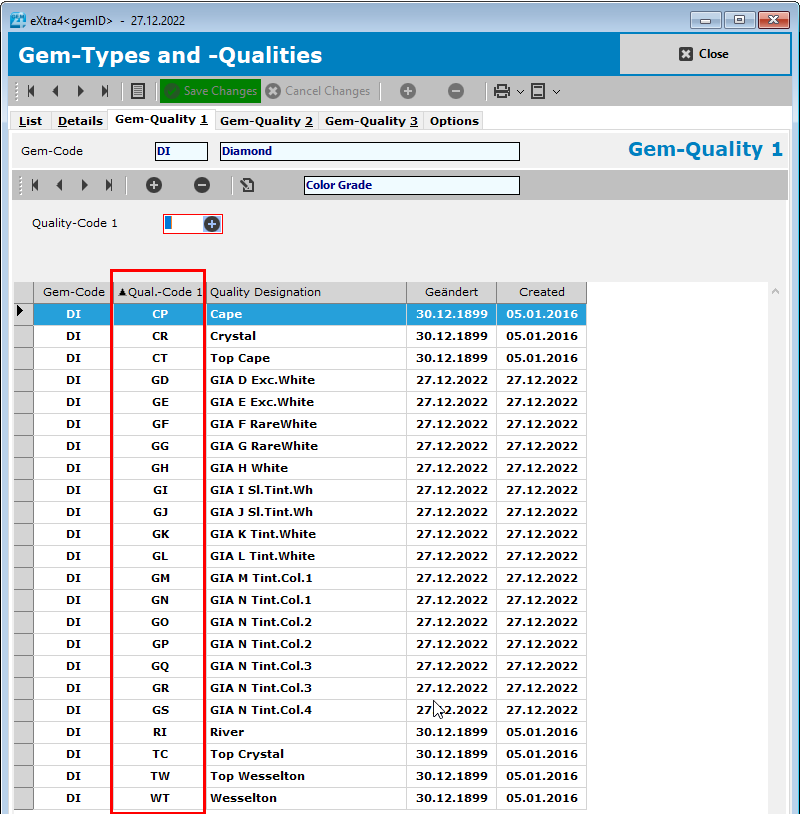Click the list view icon beside Save Changes
The width and height of the screenshot is (800, 814).
tap(138, 91)
